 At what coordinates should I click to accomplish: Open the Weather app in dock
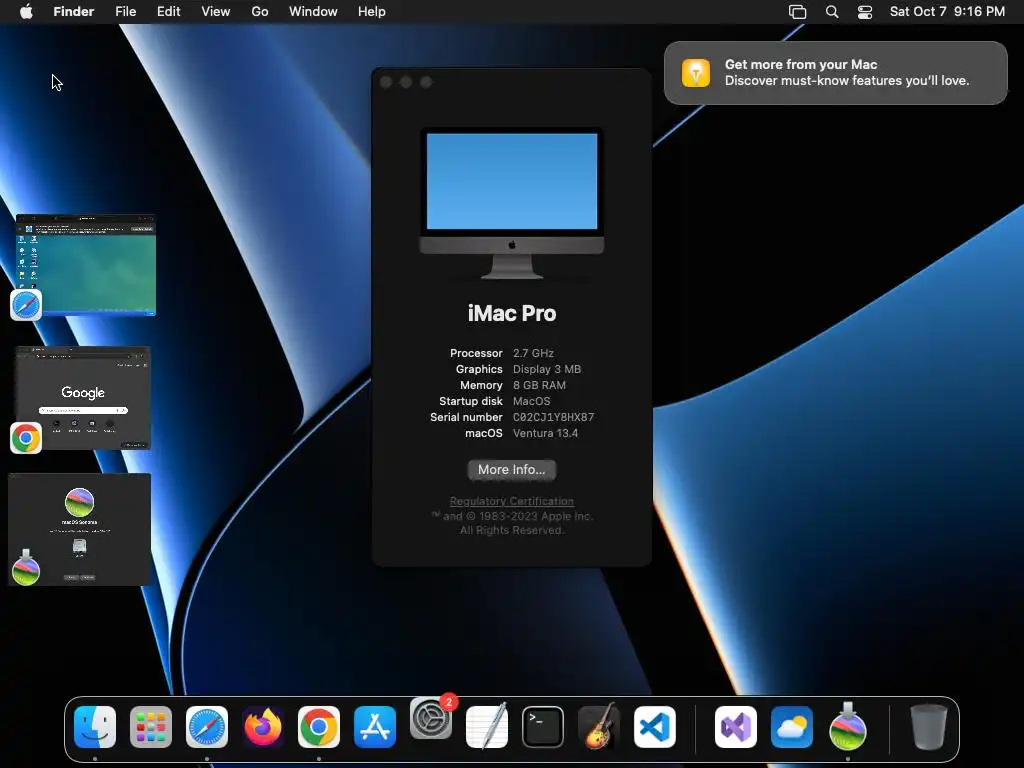[792, 727]
